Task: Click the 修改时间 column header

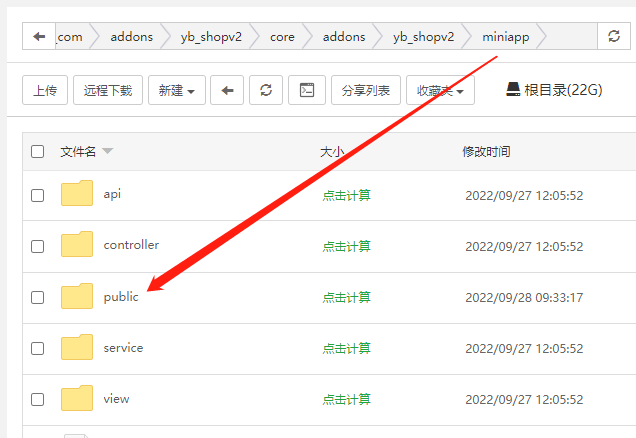Action: tap(486, 152)
